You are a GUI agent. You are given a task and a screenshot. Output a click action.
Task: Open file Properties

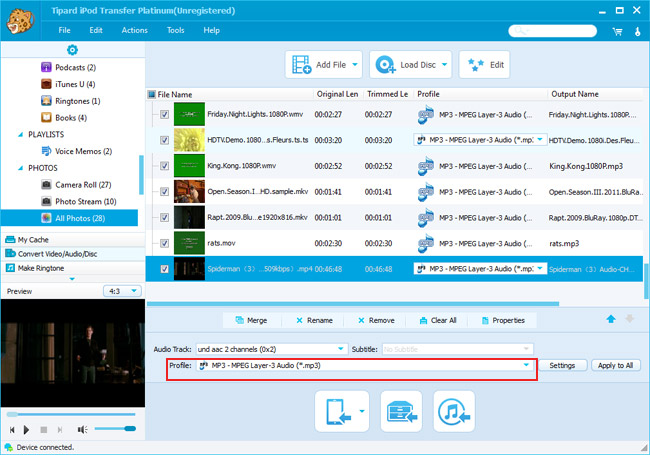503,320
